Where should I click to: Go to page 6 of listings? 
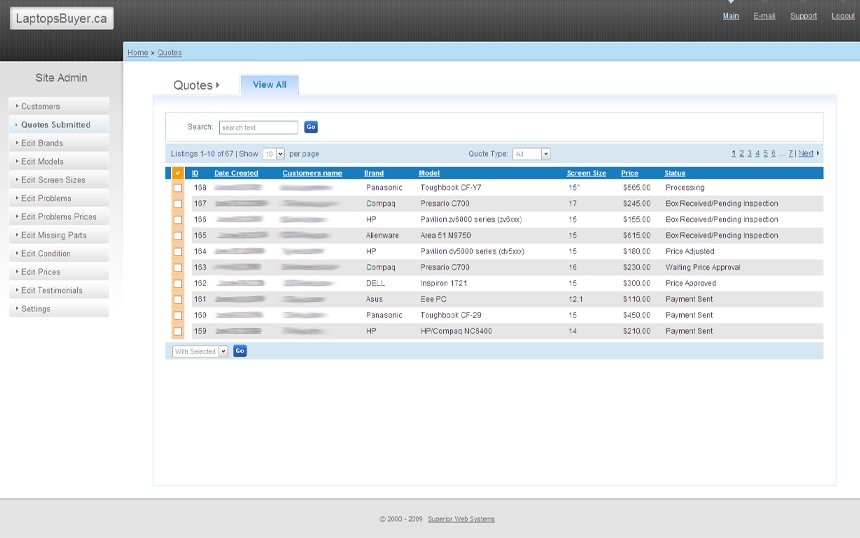pyautogui.click(x=773, y=154)
